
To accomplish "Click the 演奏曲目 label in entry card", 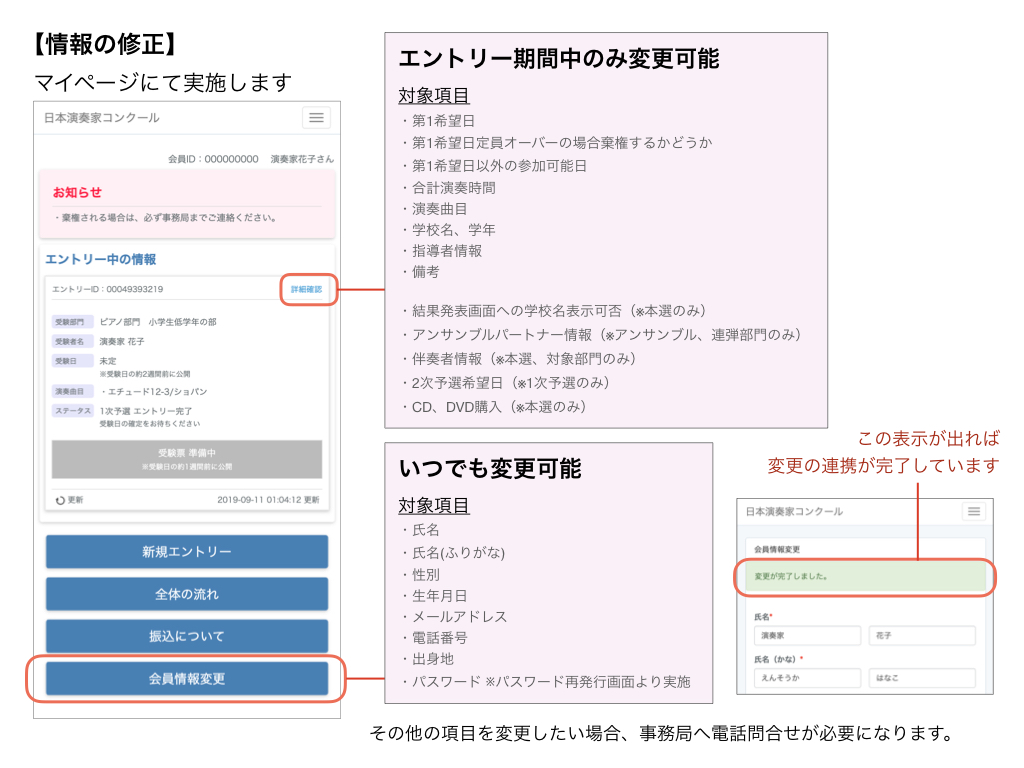I will [70, 392].
